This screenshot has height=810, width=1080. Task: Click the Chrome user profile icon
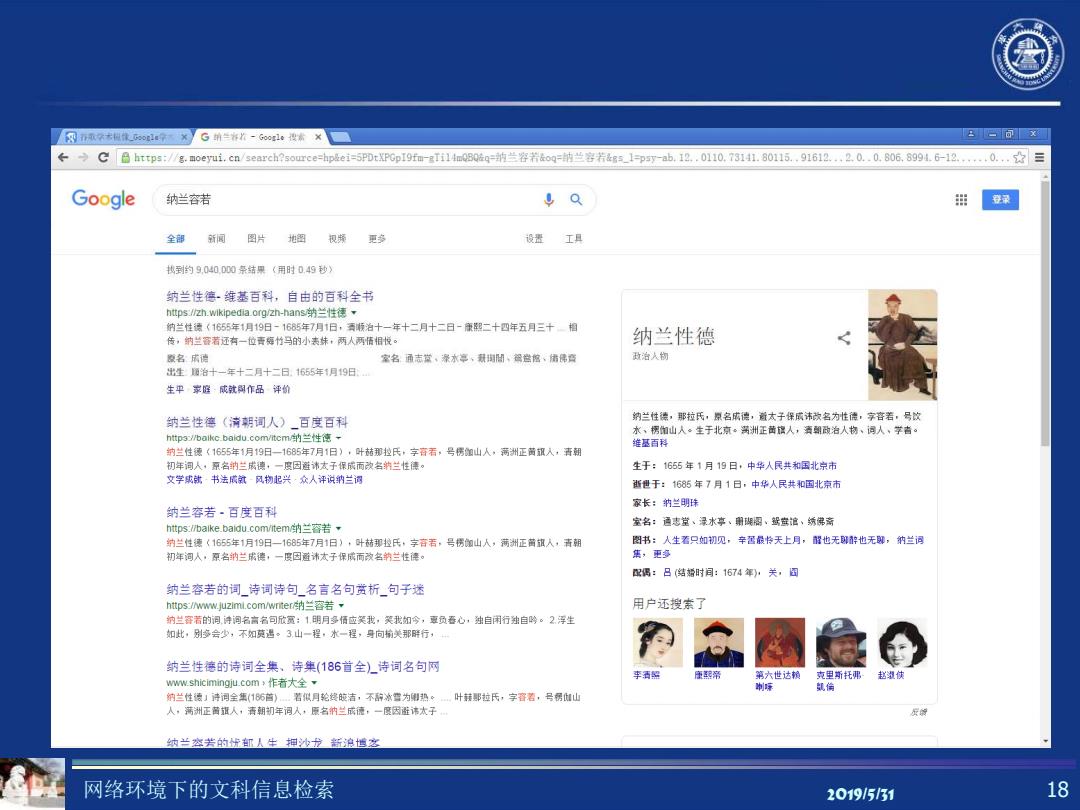(x=970, y=134)
